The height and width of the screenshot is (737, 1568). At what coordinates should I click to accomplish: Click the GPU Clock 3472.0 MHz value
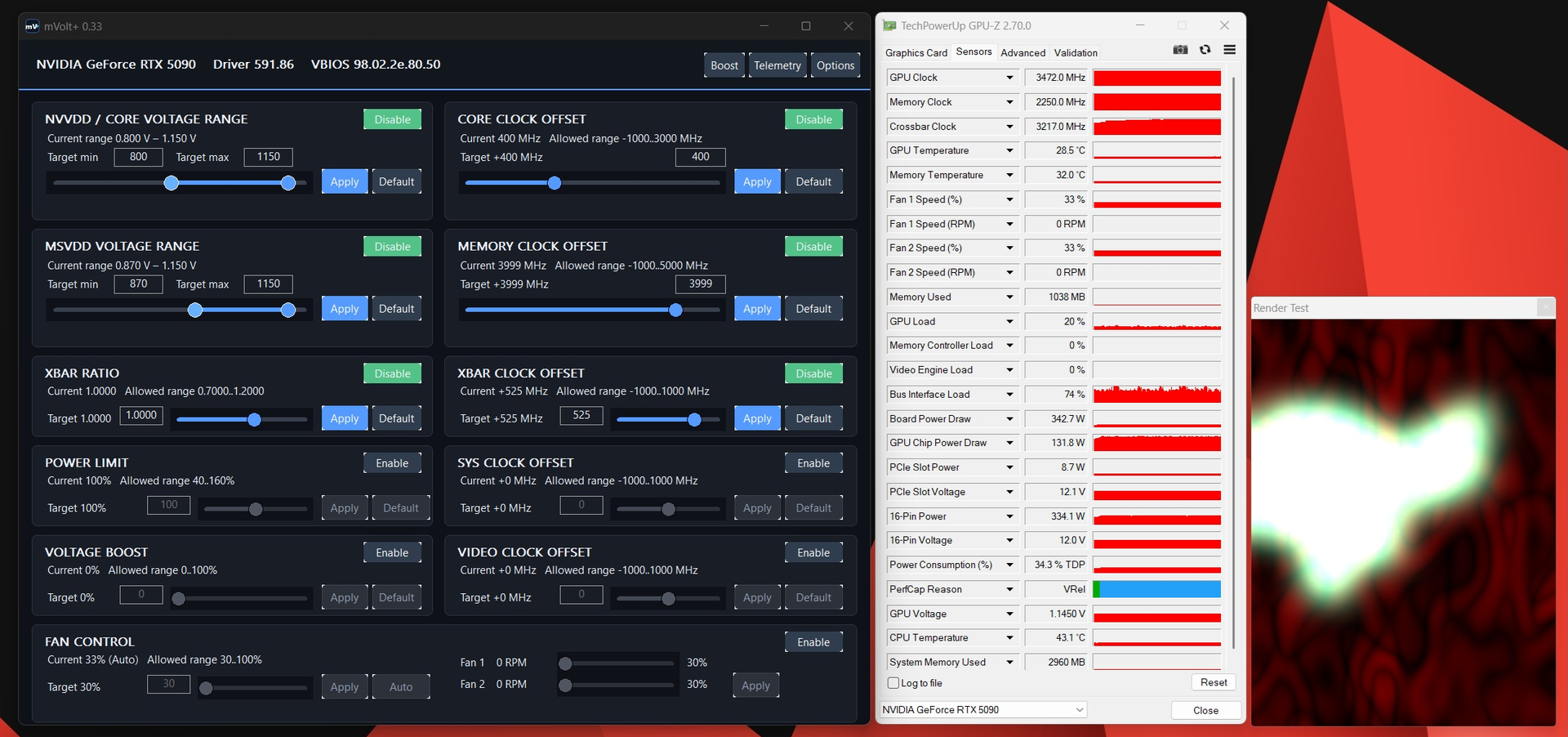[1056, 78]
